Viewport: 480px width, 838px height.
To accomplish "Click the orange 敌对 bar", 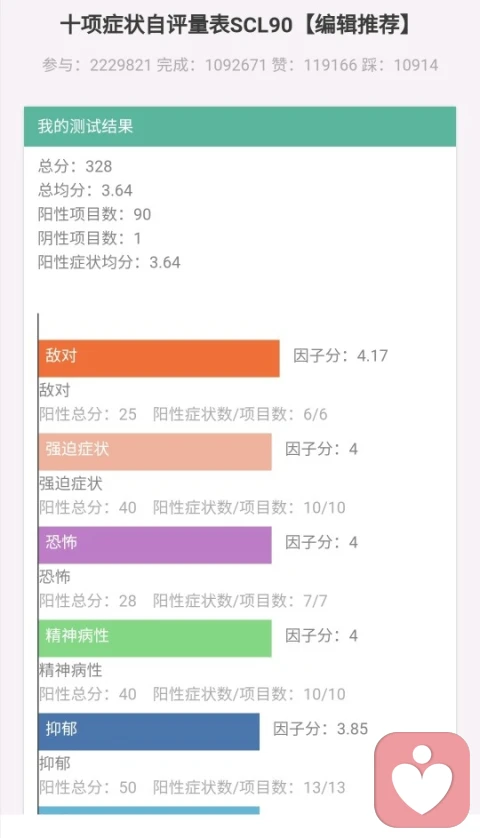I will point(159,359).
